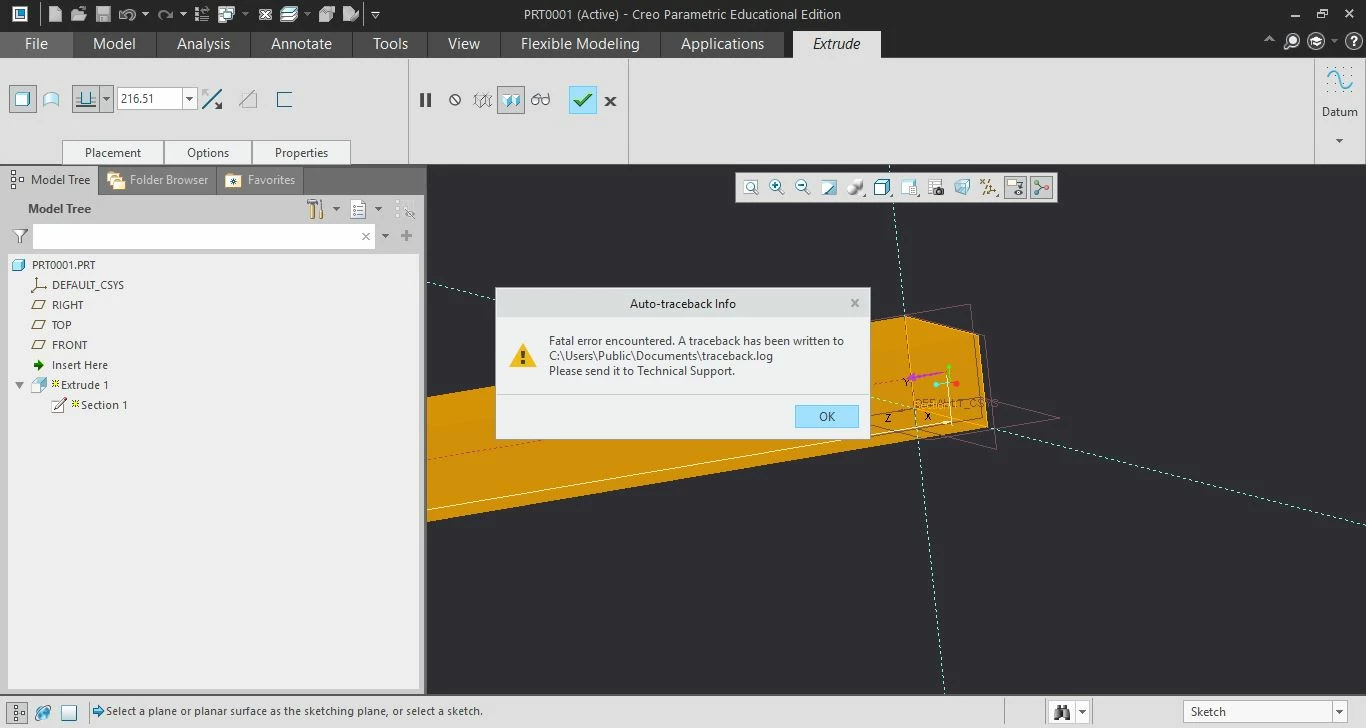Pause the Extrude tool
1366x728 pixels.
click(x=426, y=100)
